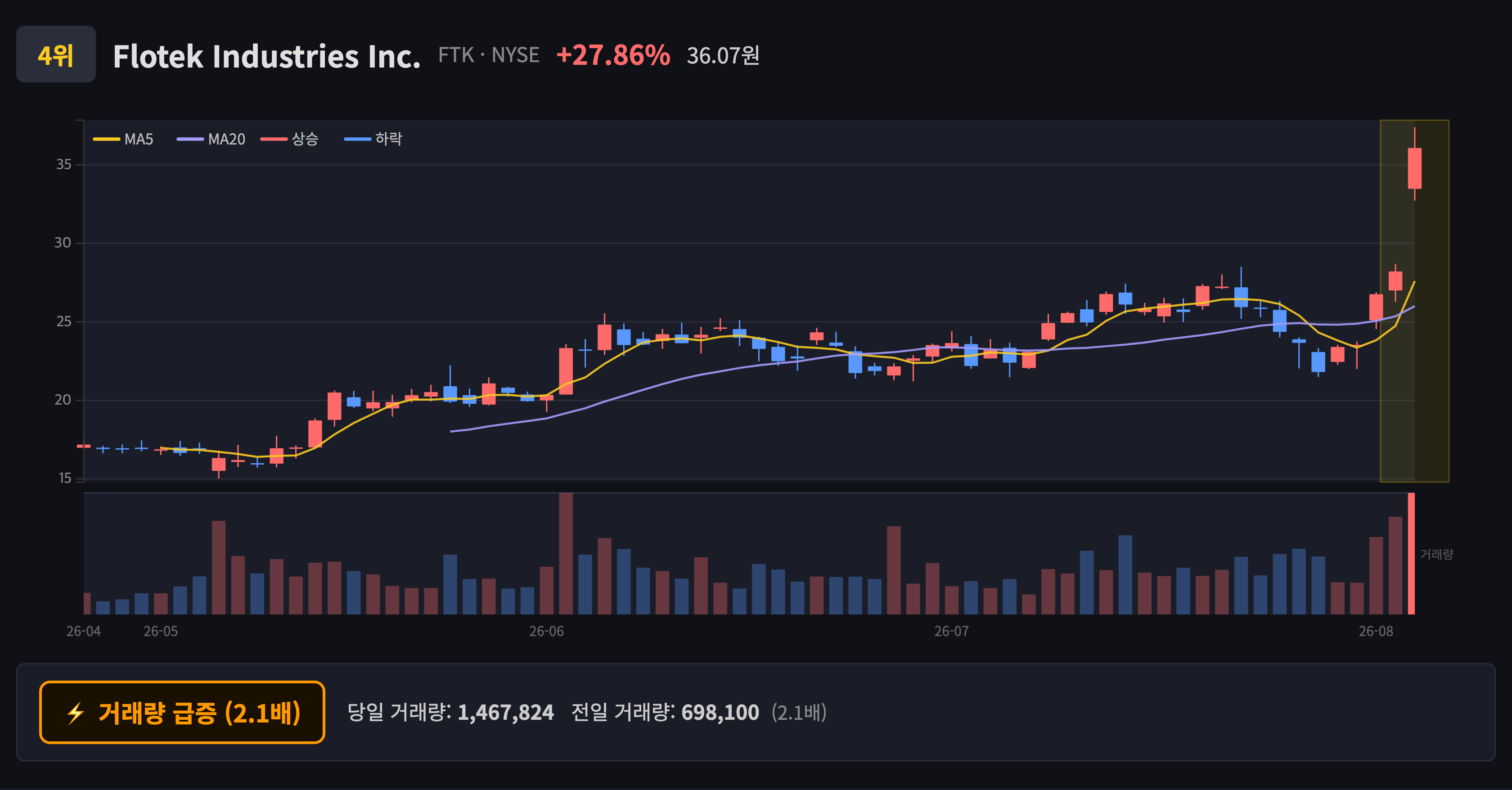Click the 거래량 급증 (2.1배) badge
Viewport: 1512px width, 790px height.
click(x=182, y=712)
